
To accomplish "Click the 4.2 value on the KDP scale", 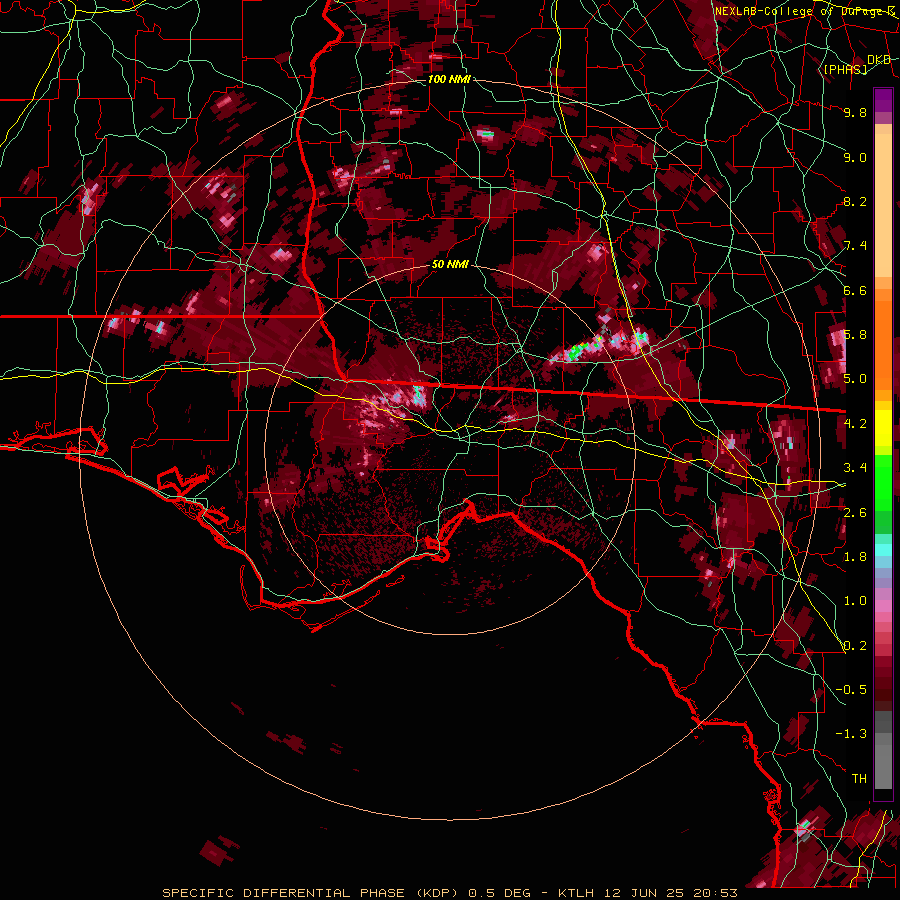I will (x=855, y=424).
